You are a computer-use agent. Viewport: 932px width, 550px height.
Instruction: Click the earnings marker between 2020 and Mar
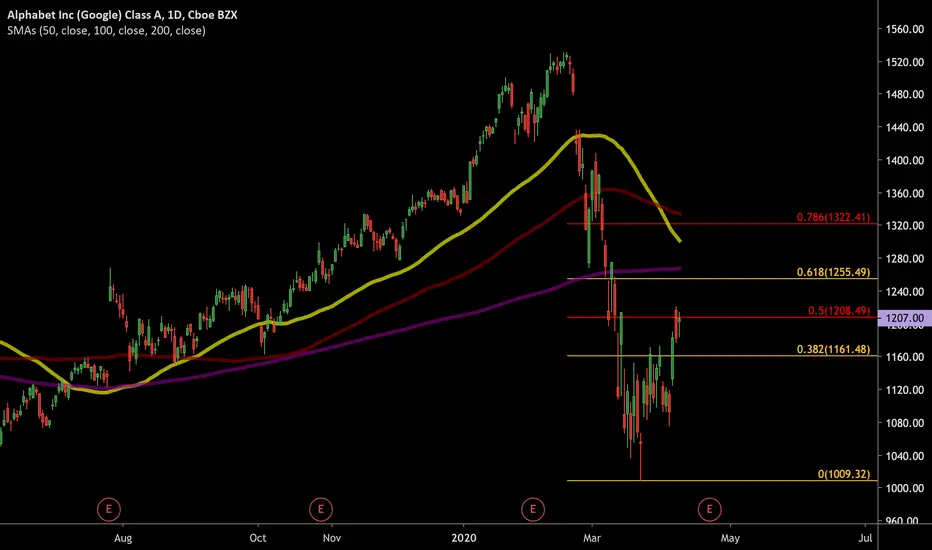point(533,509)
